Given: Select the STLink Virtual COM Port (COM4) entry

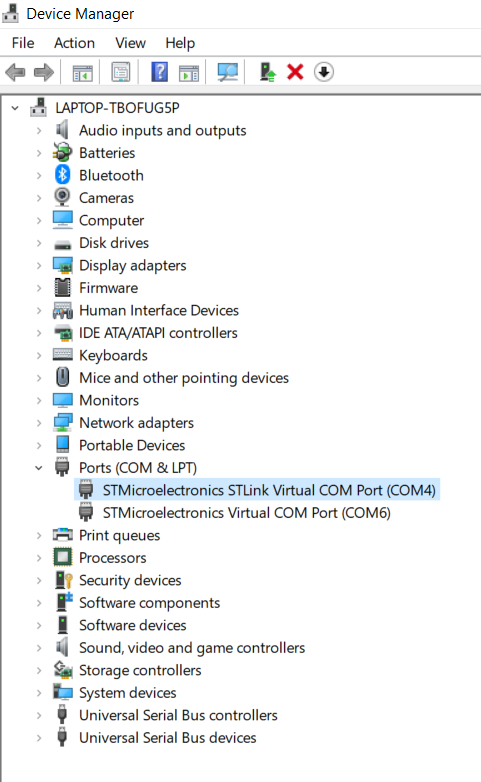Looking at the screenshot, I should coord(269,491).
